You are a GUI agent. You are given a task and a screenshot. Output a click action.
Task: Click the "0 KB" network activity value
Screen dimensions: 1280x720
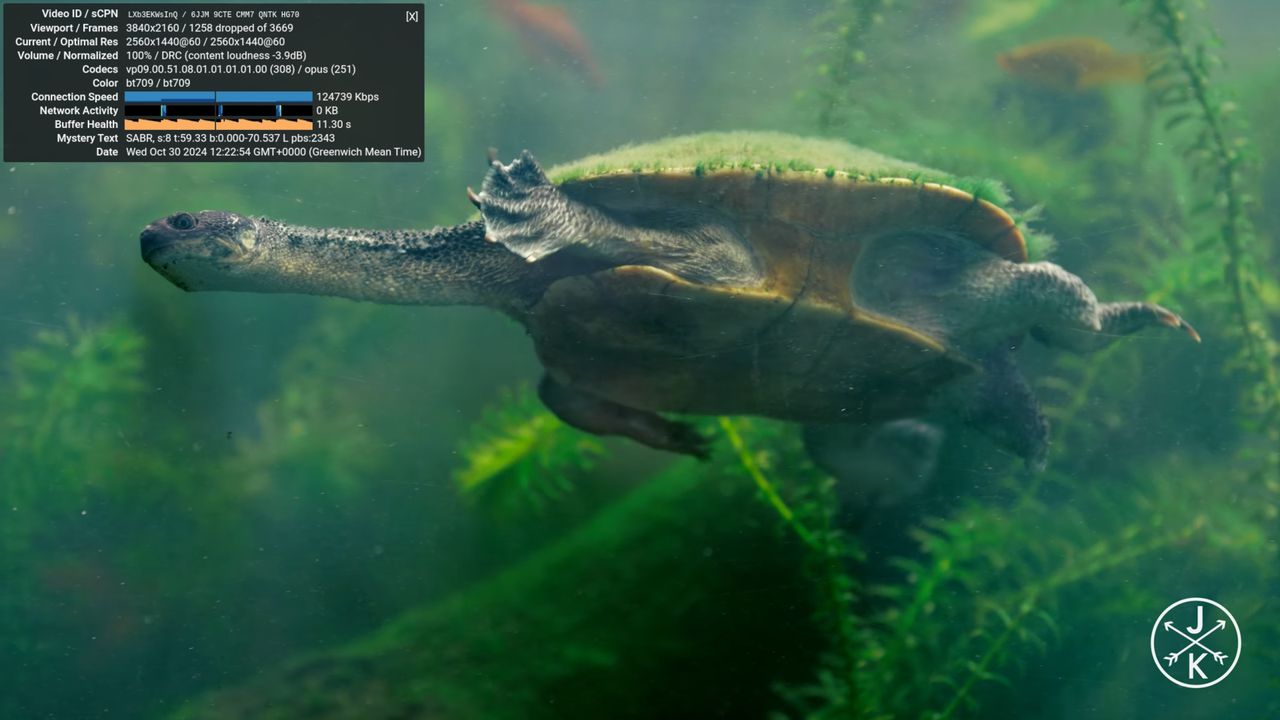click(x=327, y=111)
